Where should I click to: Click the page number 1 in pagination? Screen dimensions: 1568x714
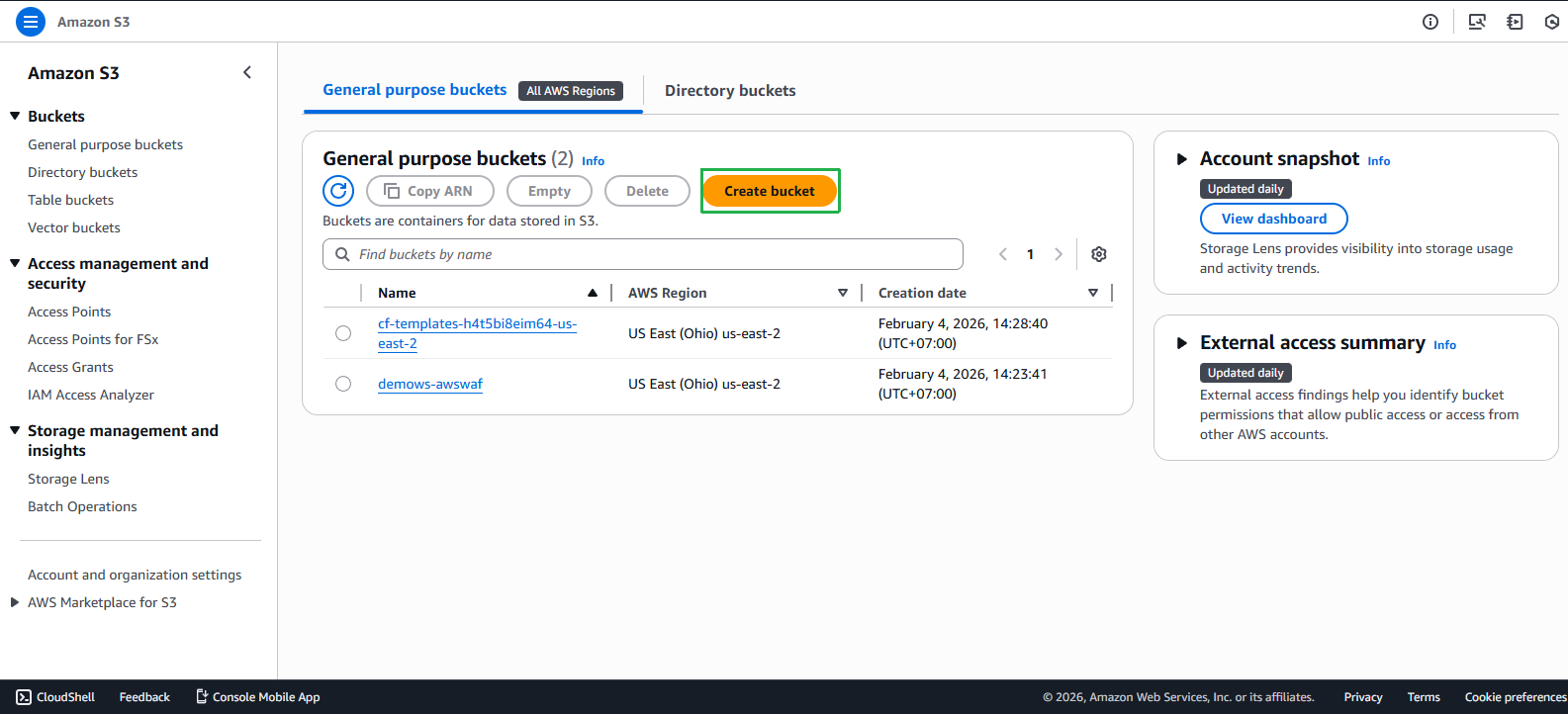[x=1030, y=254]
